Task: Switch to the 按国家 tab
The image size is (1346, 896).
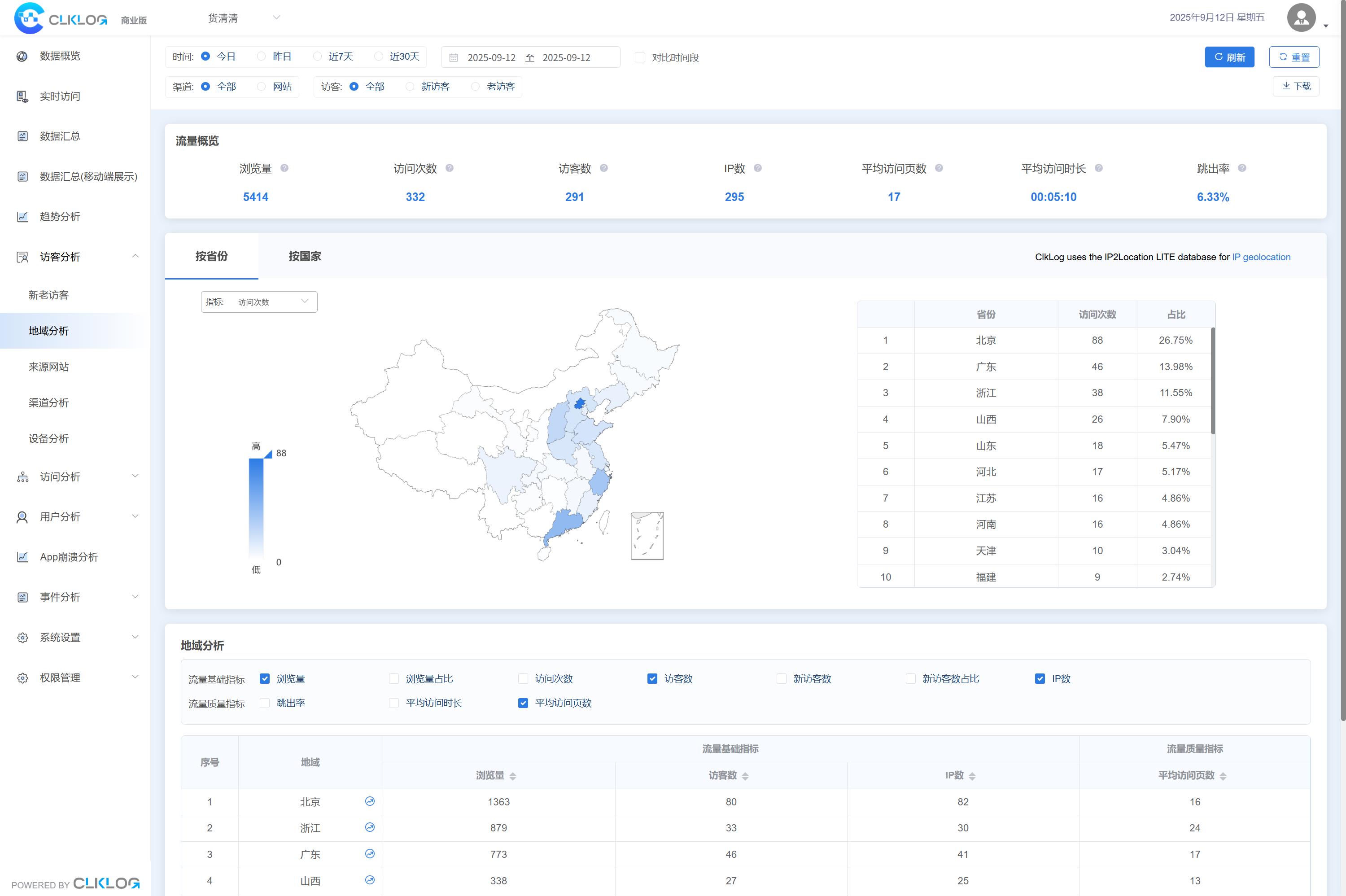Action: click(305, 256)
